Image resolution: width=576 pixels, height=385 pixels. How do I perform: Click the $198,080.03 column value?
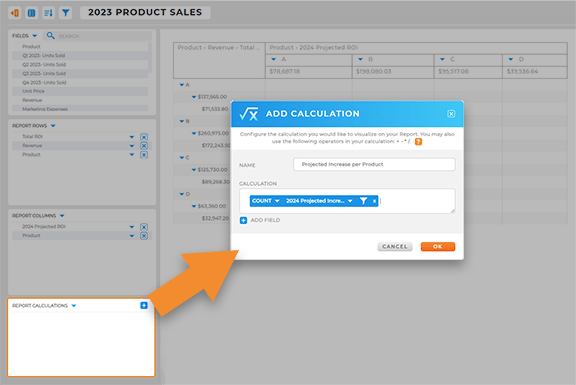pos(374,72)
